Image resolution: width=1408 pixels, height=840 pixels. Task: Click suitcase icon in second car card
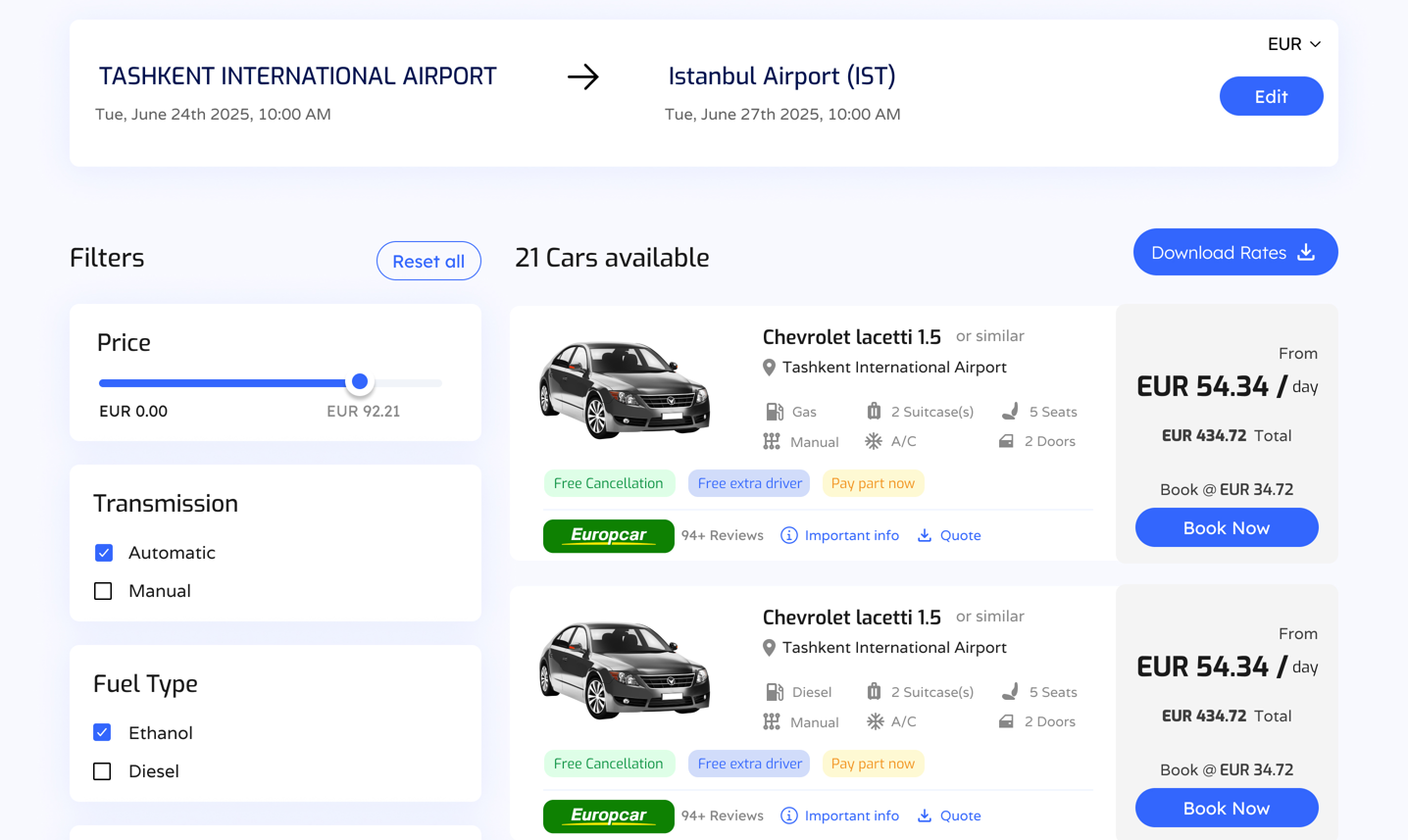pos(874,691)
